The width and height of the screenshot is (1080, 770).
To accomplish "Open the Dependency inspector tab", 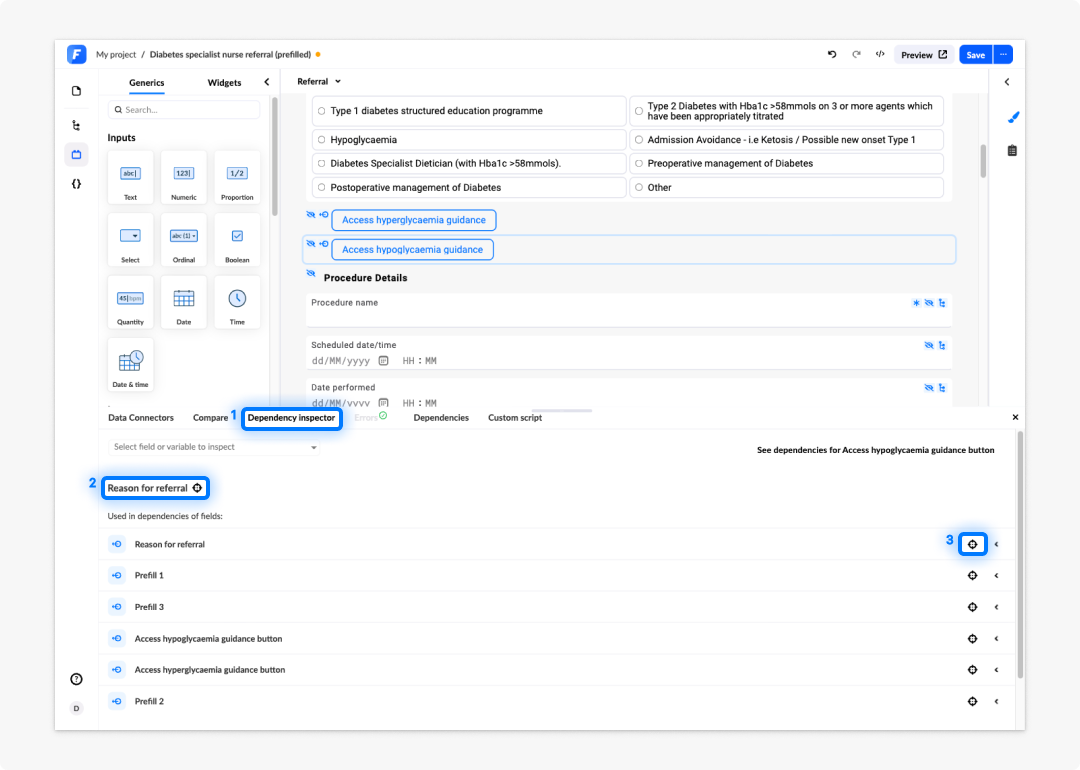I will [291, 418].
